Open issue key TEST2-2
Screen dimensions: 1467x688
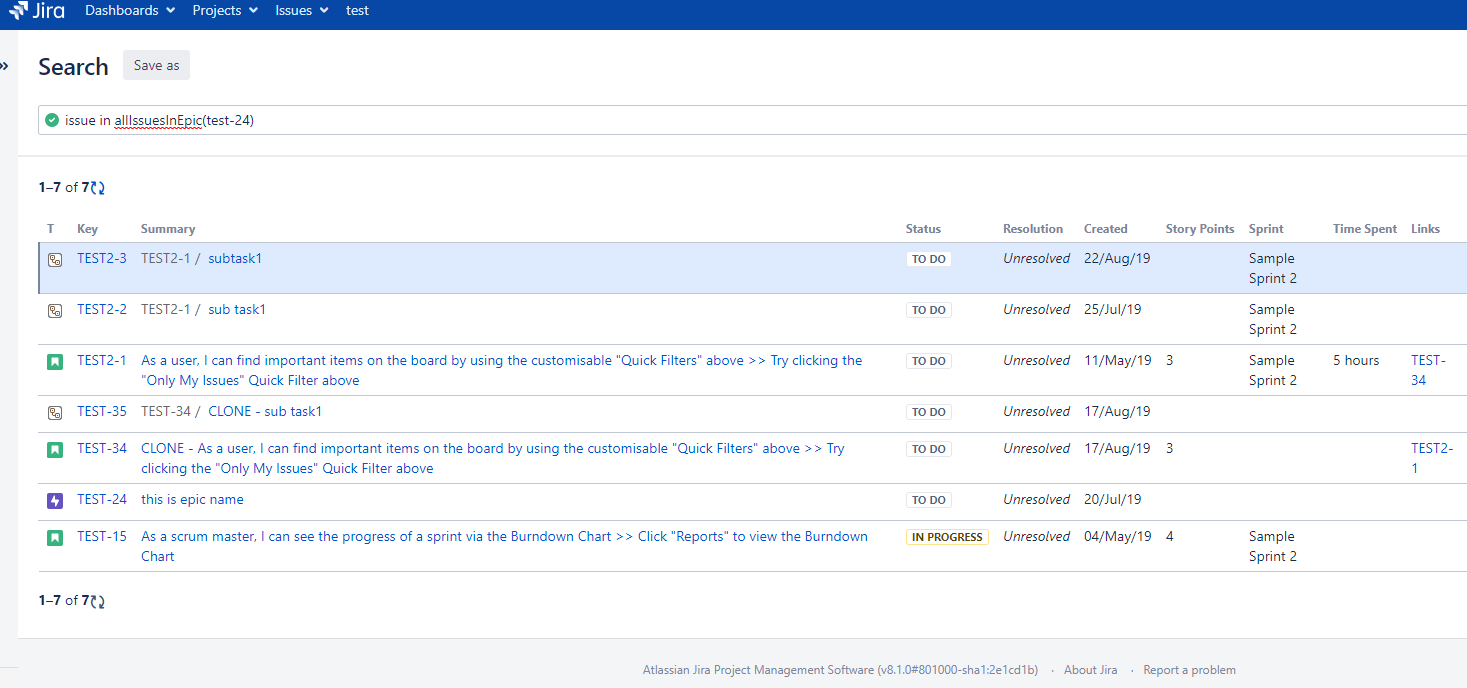click(x=102, y=309)
